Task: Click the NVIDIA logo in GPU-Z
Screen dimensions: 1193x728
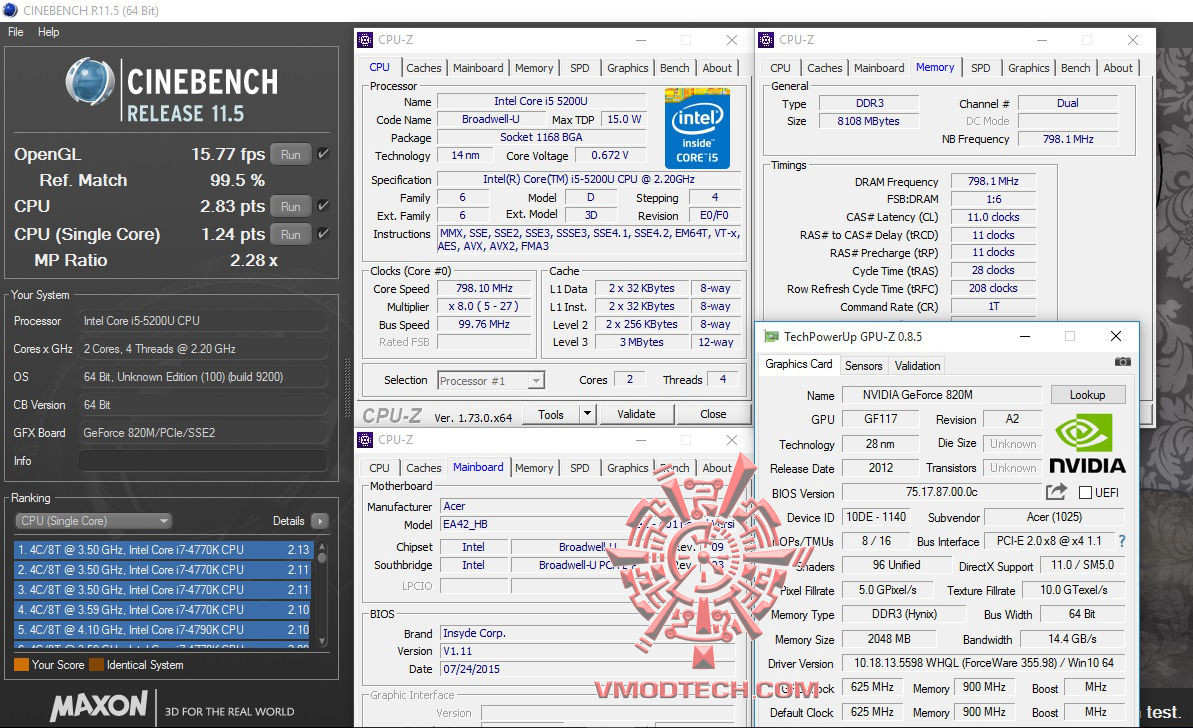Action: (x=1086, y=443)
